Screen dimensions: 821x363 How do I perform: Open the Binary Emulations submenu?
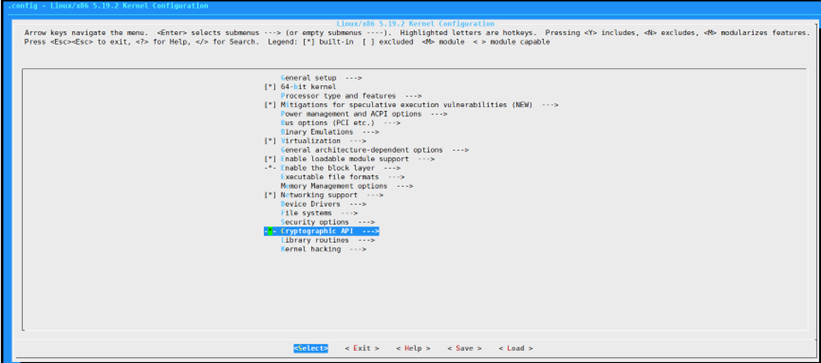click(330, 132)
